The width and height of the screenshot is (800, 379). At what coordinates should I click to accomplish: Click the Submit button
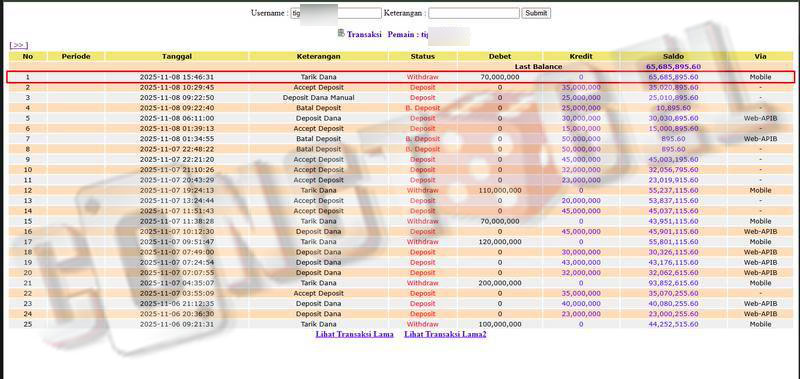pos(536,13)
